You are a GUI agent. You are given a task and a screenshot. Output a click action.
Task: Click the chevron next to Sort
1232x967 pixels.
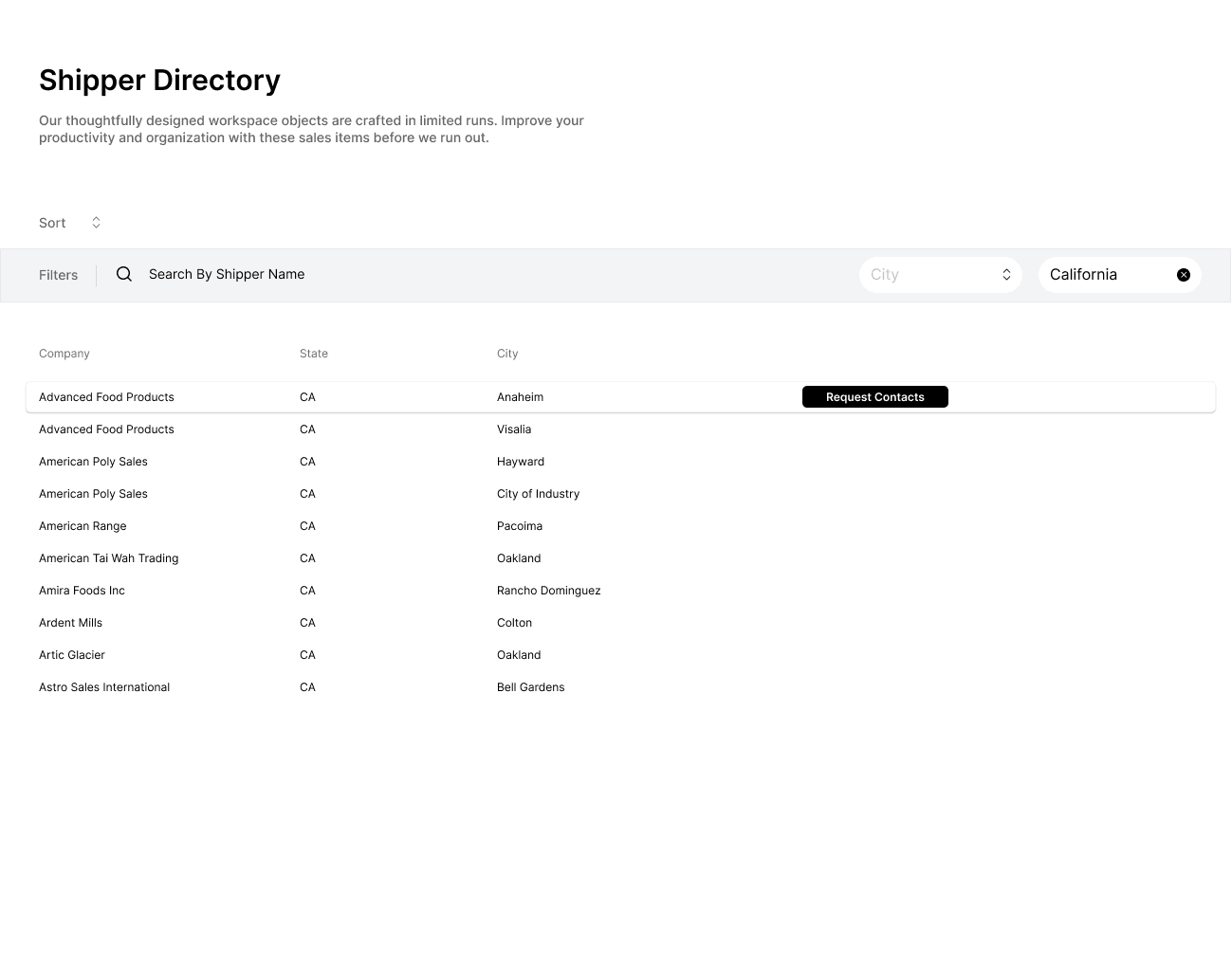96,222
